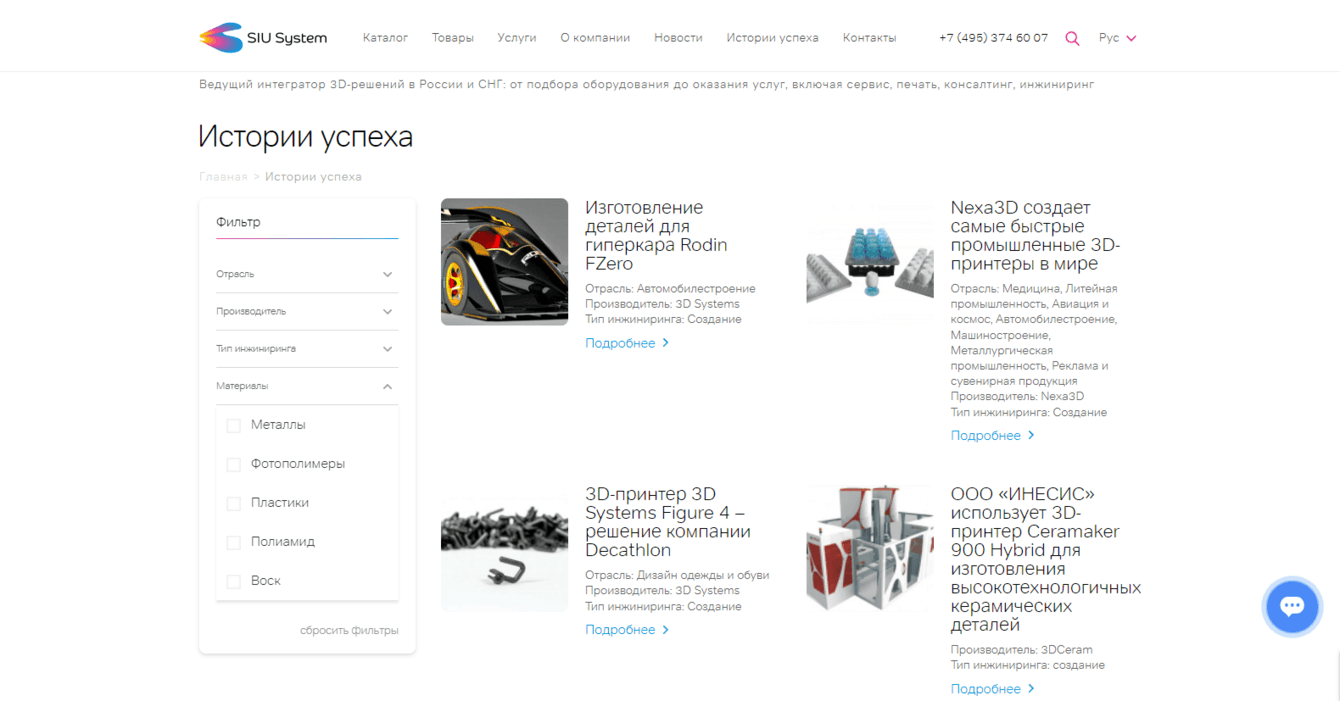Open the Новости menu item
The height and width of the screenshot is (701, 1340).
pos(678,38)
